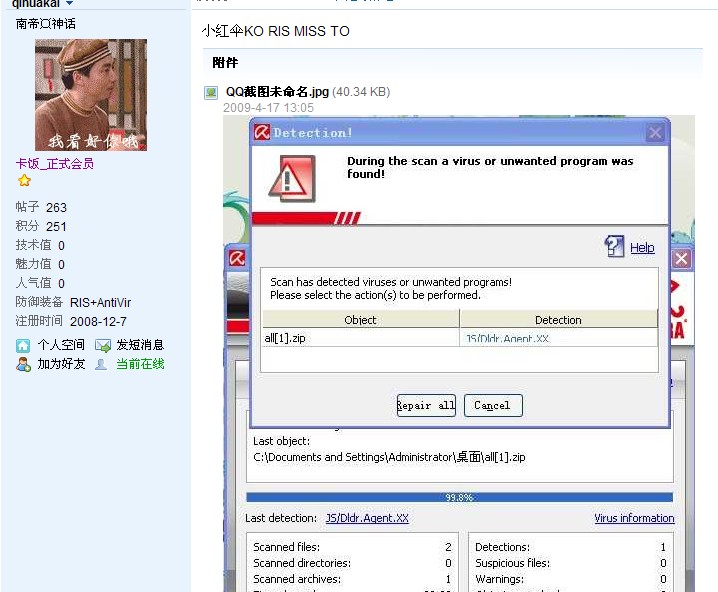718x592 pixels.
Task: Click the 防御装备 RIS+AntiVir text
Action: point(73,302)
